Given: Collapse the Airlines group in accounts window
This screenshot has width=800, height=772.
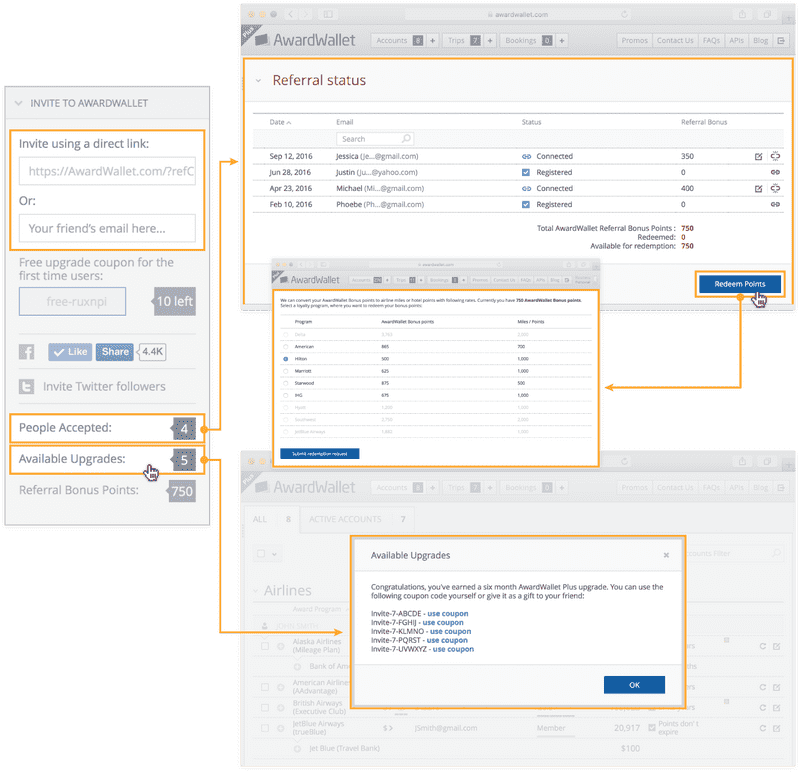Looking at the screenshot, I should click(x=255, y=591).
